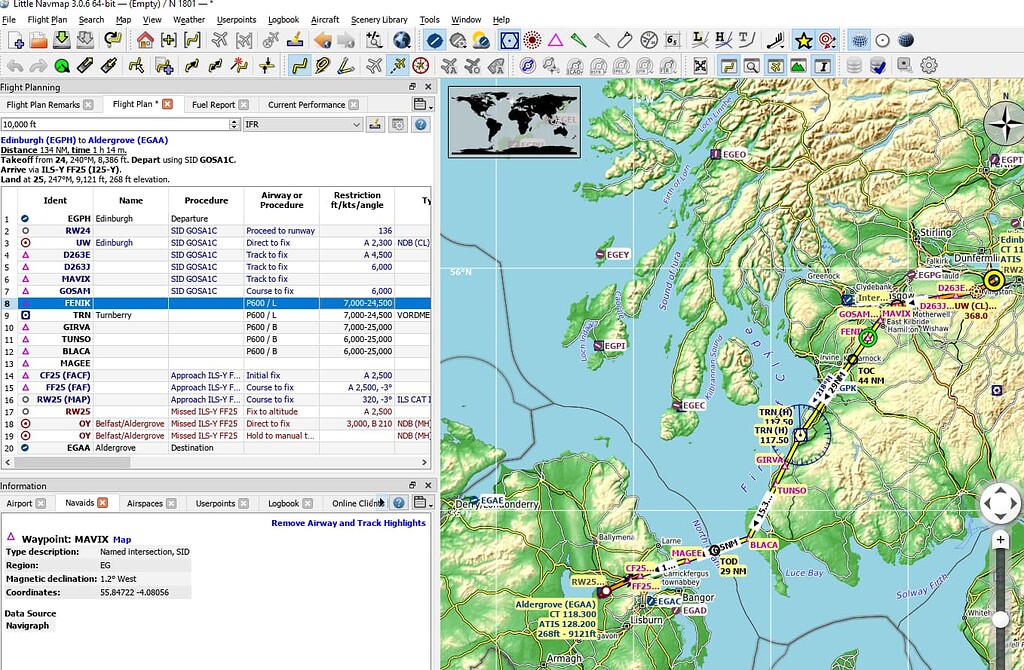Open the options gear icon
The height and width of the screenshot is (670, 1024).
point(929,64)
